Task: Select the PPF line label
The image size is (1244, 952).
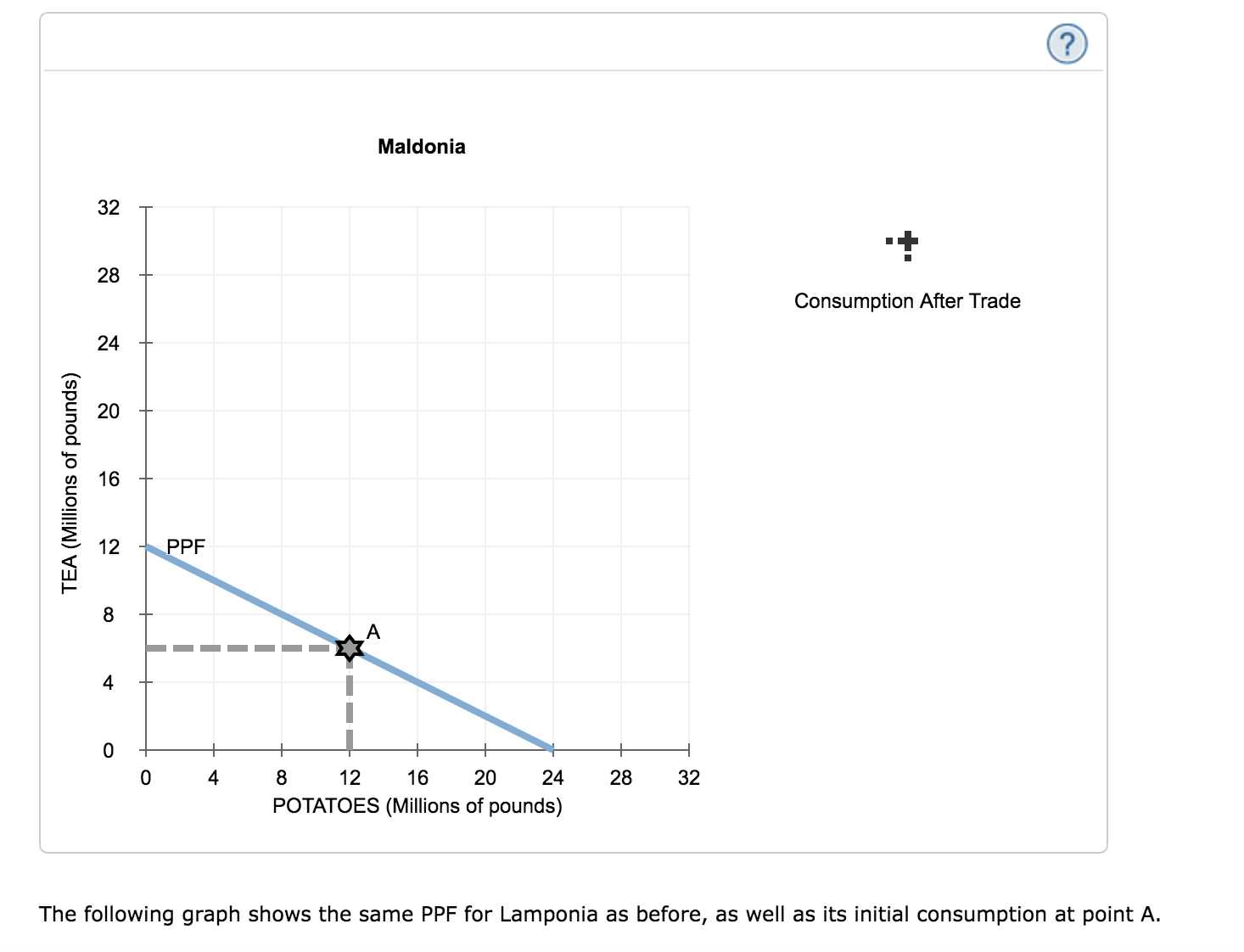Action: click(187, 547)
